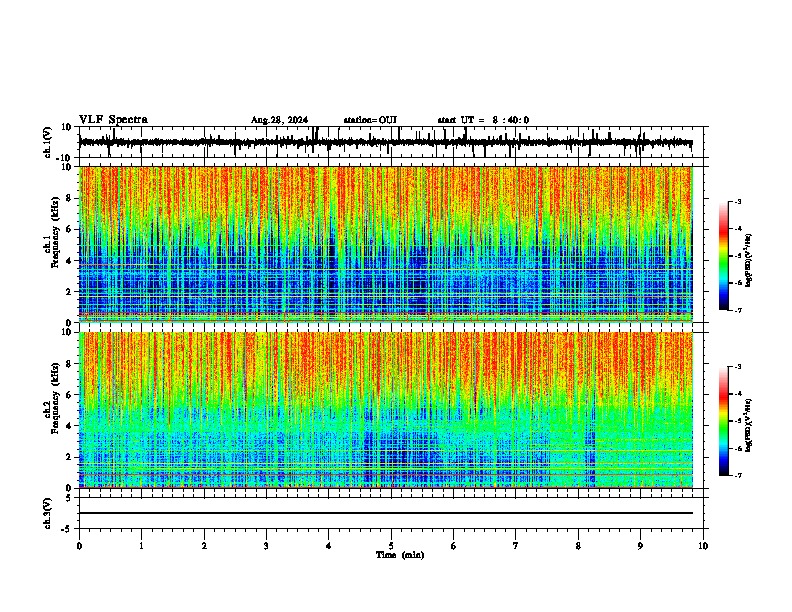Click the ch.3 flat voltage trace panel
The width and height of the screenshot is (792, 612).
pyautogui.click(x=390, y=513)
